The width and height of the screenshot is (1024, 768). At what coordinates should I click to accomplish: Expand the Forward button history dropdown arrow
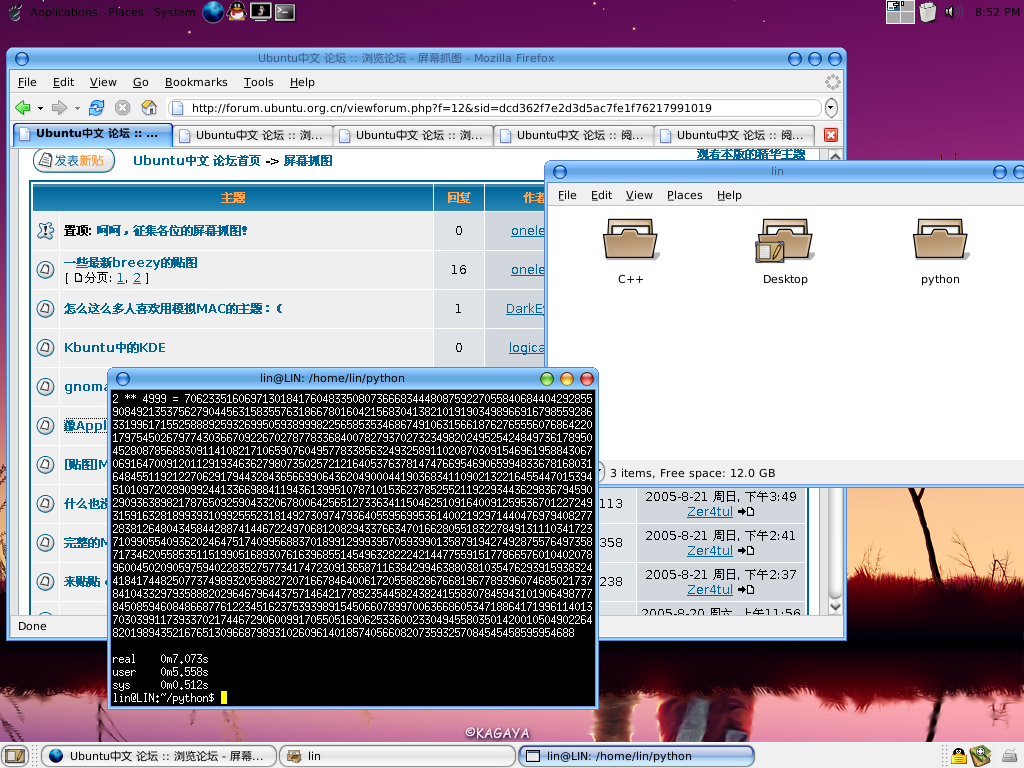pos(77,108)
